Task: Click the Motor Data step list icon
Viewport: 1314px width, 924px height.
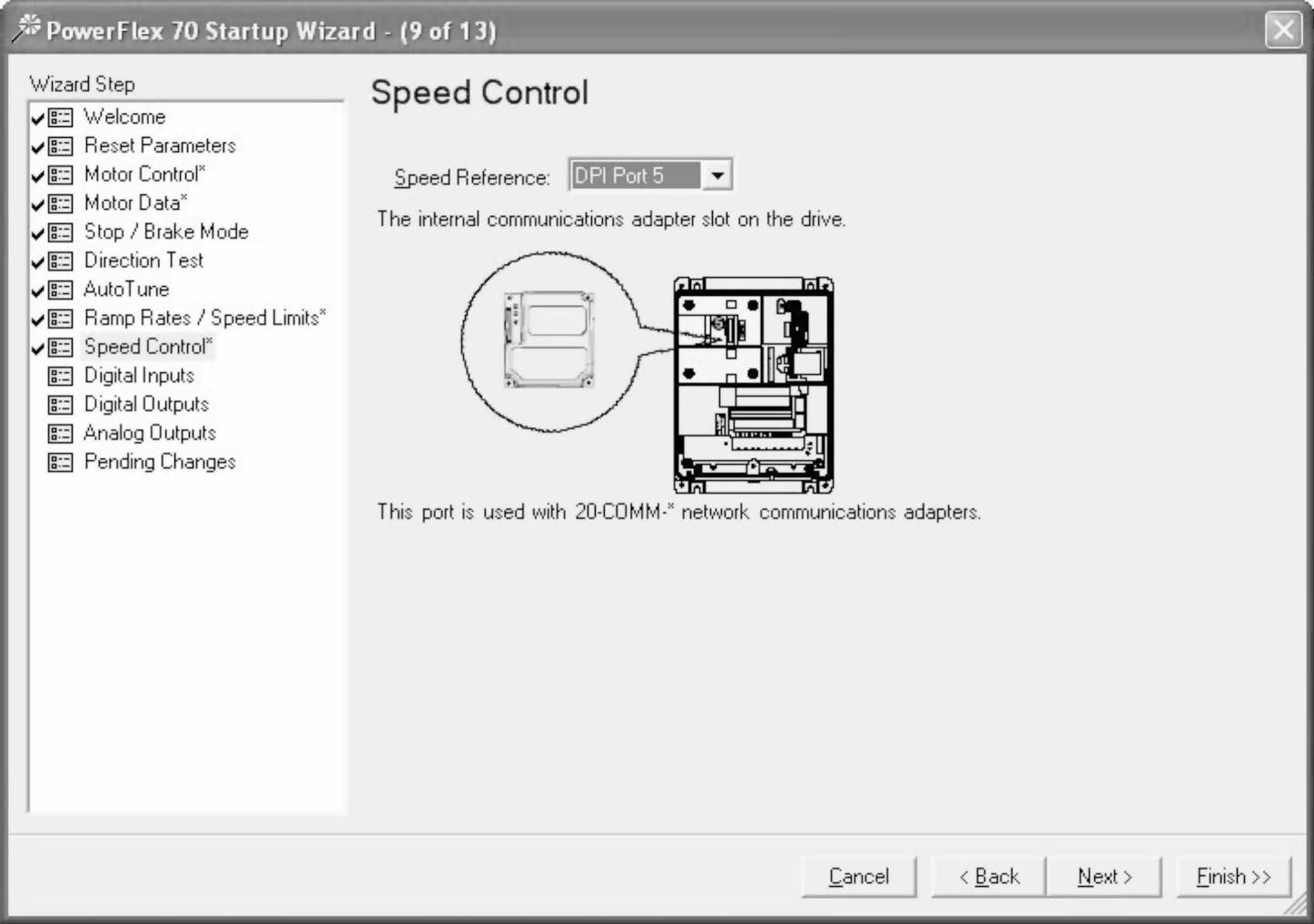Action: [x=61, y=204]
